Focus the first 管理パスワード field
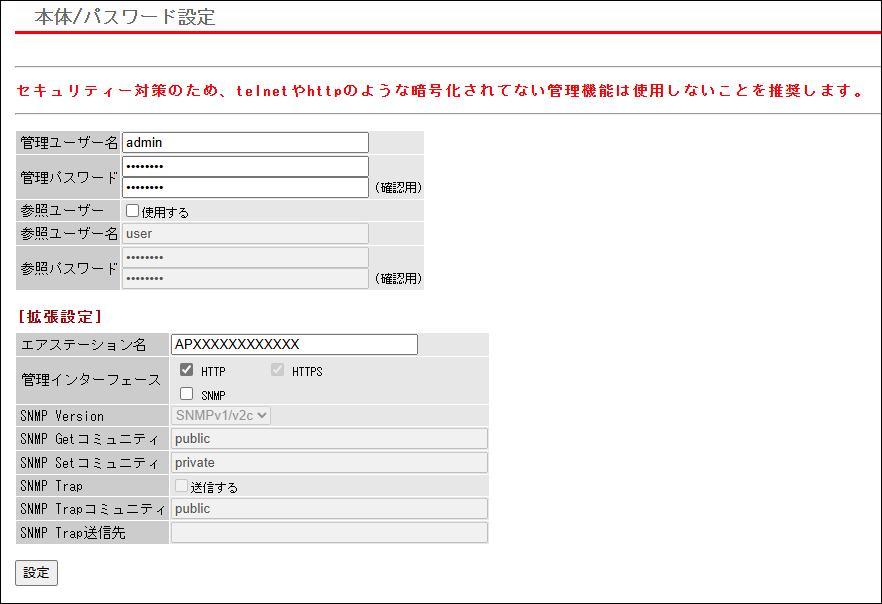 click(245, 166)
